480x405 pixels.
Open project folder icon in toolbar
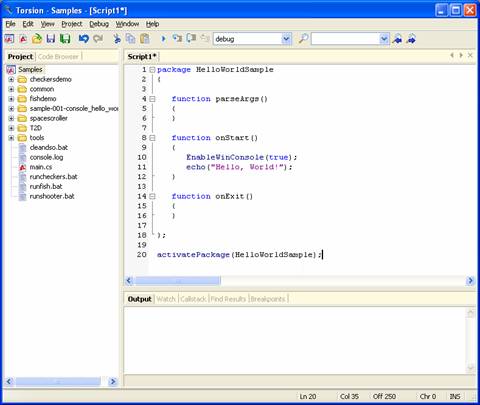(37, 39)
